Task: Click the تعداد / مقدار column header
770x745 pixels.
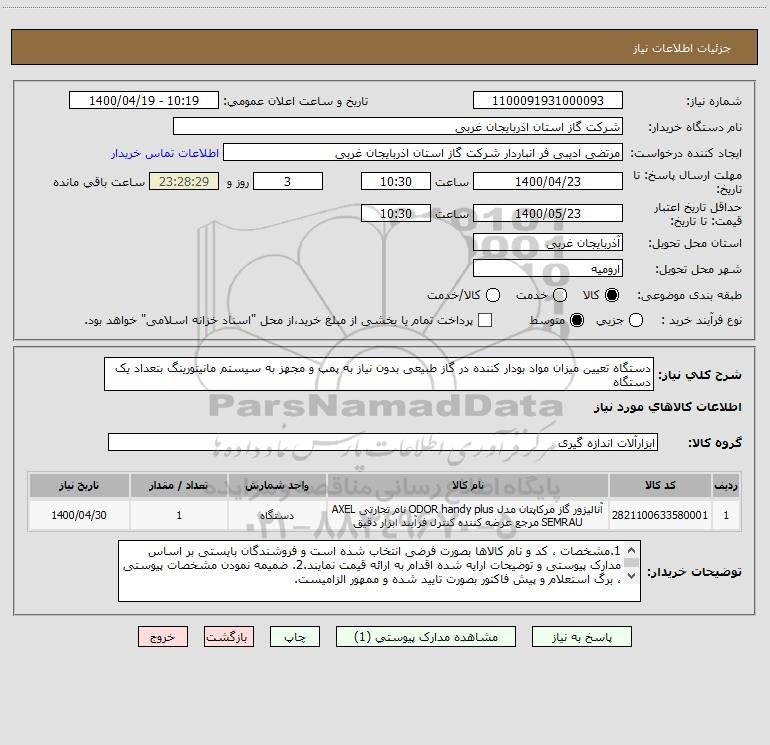Action: pos(179,485)
